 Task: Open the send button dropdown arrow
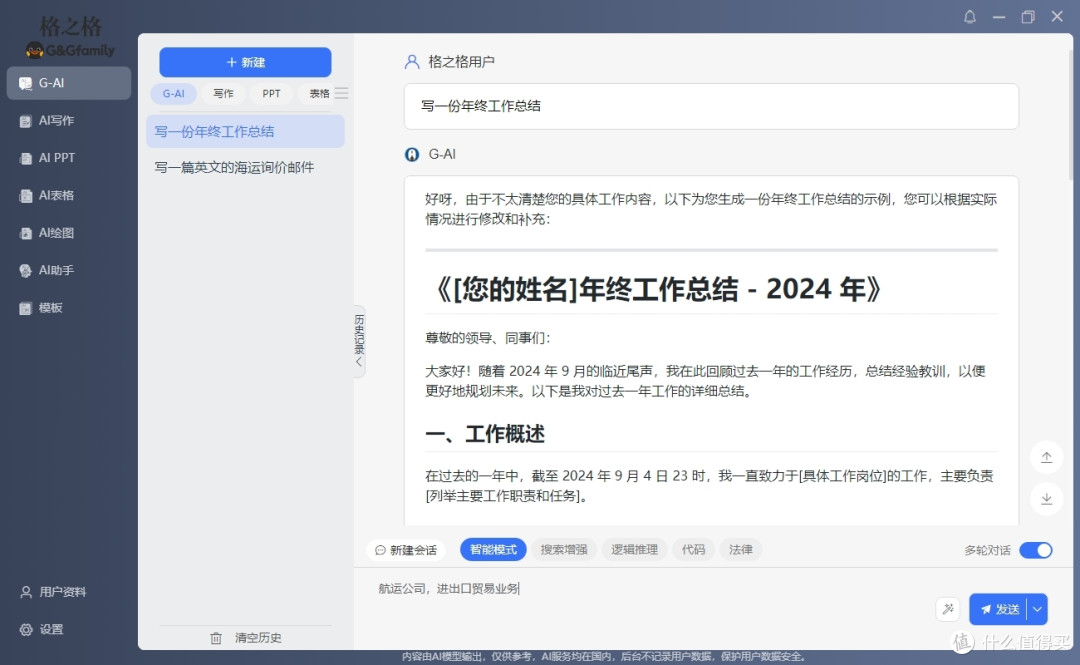click(1037, 609)
